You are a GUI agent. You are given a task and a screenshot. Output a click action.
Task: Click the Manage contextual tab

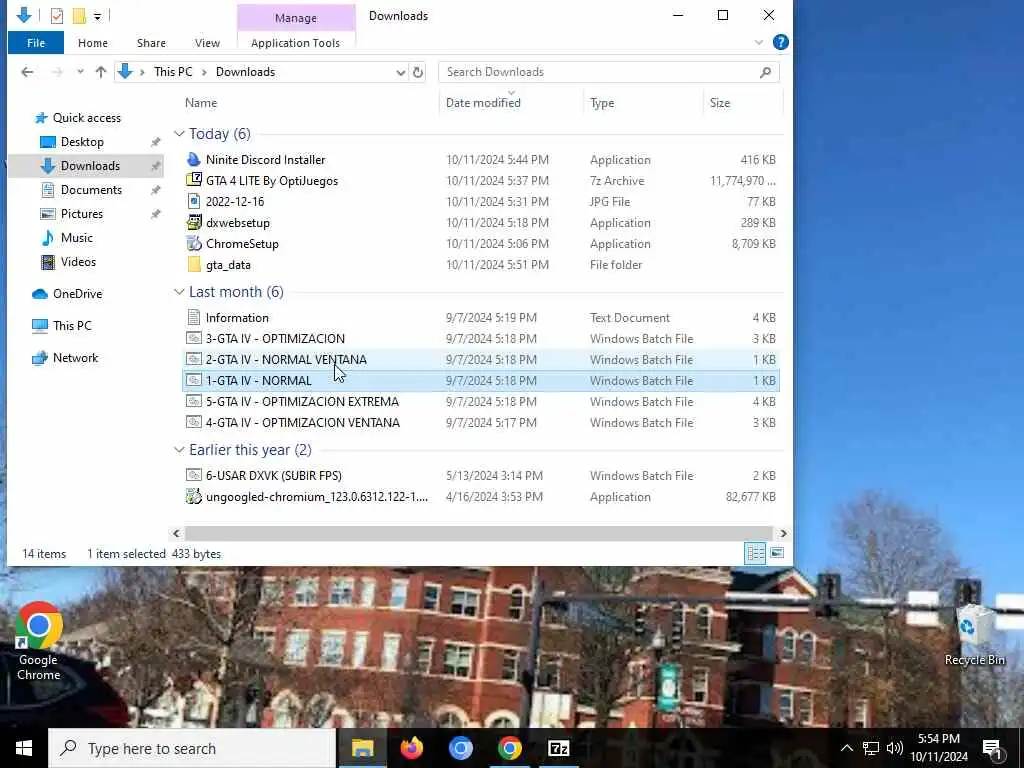coord(296,18)
